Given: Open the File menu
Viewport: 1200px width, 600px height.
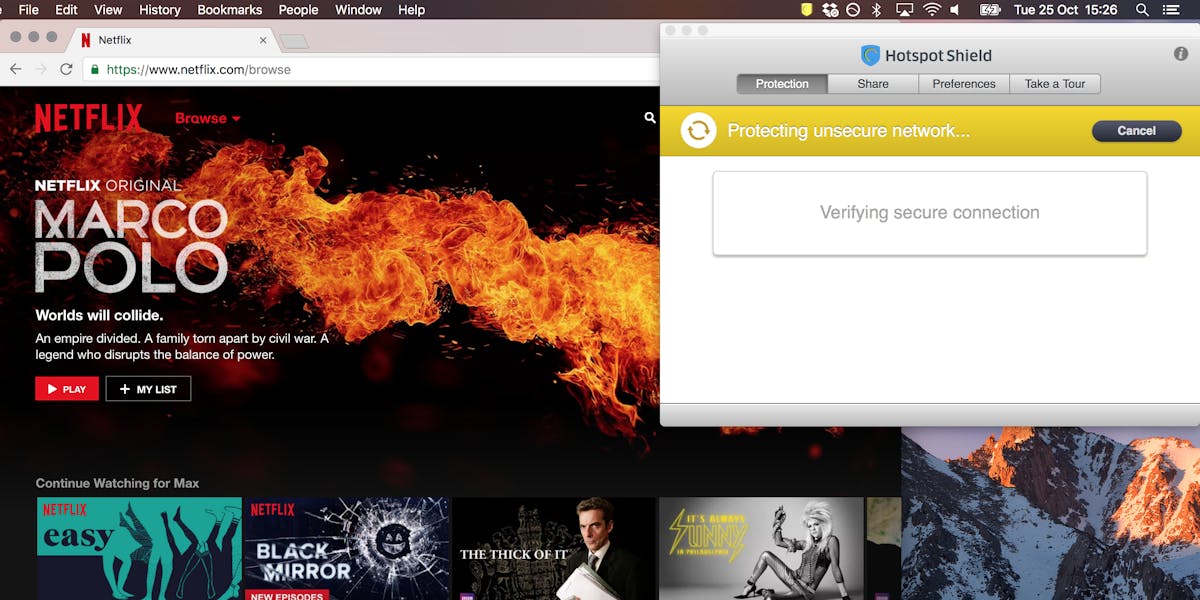Looking at the screenshot, I should 29,10.
